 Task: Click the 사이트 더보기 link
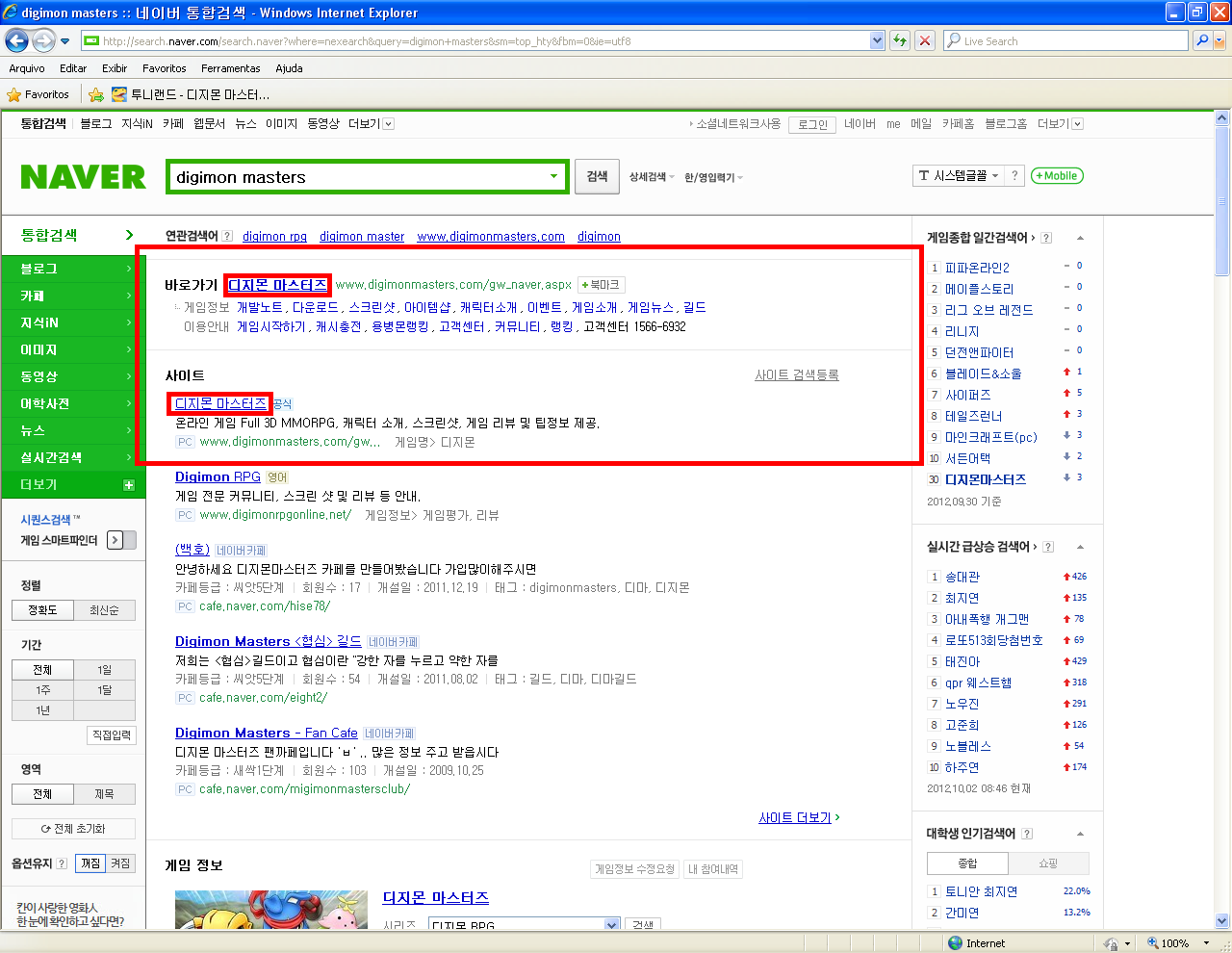795,817
